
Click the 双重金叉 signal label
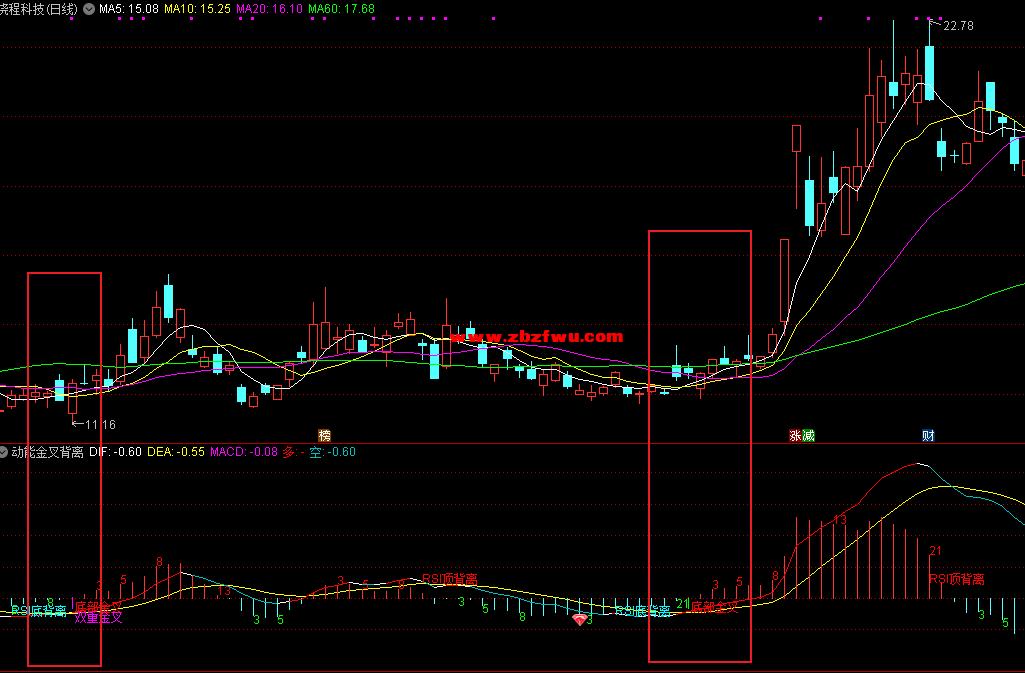(x=98, y=617)
